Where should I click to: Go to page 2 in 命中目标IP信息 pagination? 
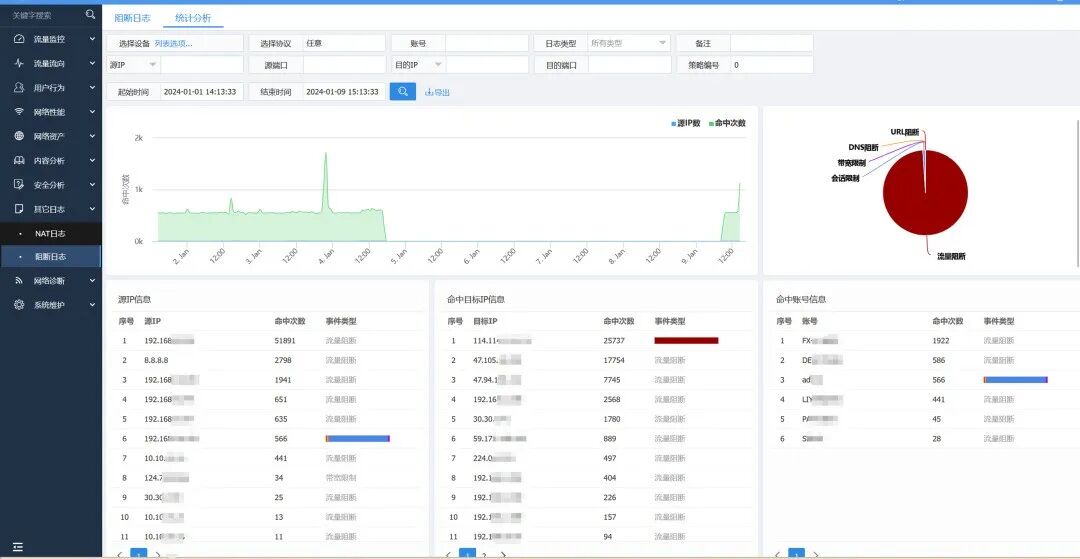(484, 554)
